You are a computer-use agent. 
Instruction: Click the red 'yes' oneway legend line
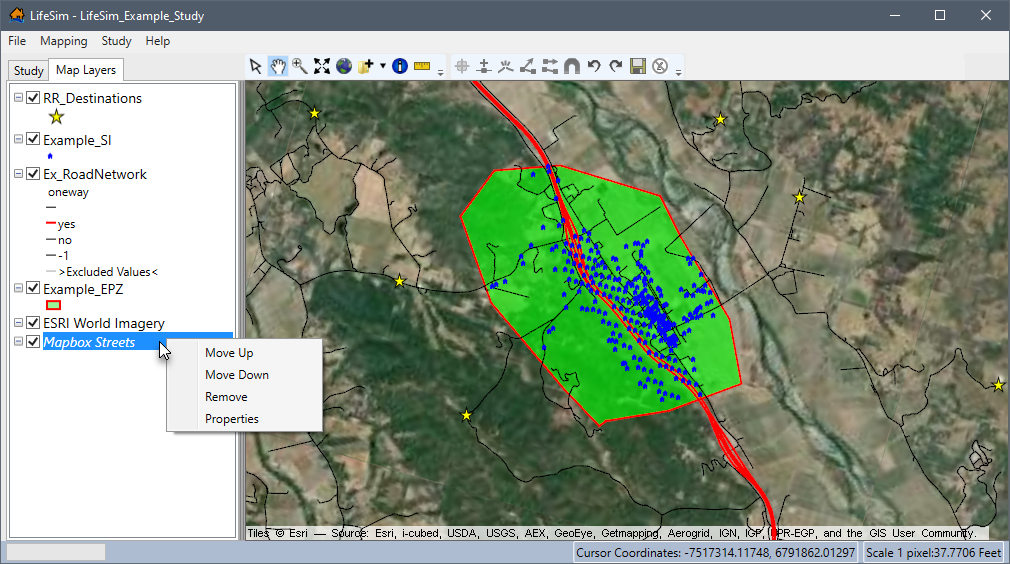click(x=51, y=223)
